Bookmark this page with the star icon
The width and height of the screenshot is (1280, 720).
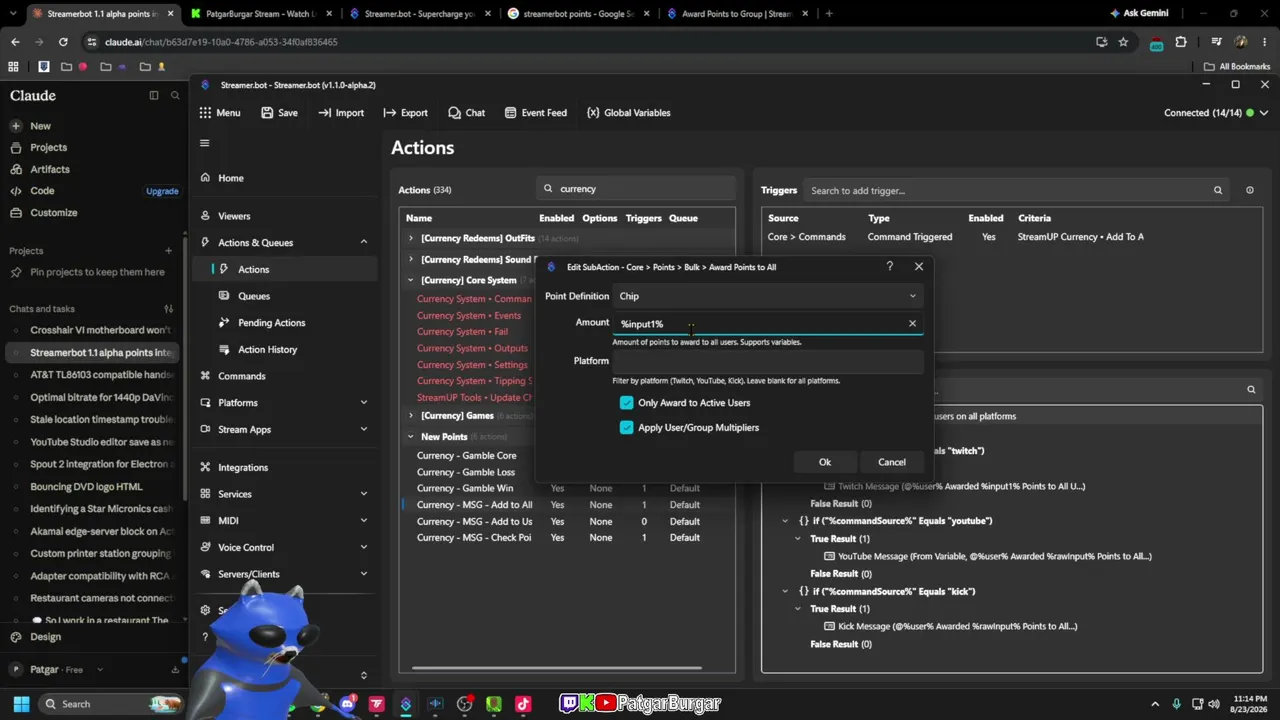click(x=1123, y=42)
